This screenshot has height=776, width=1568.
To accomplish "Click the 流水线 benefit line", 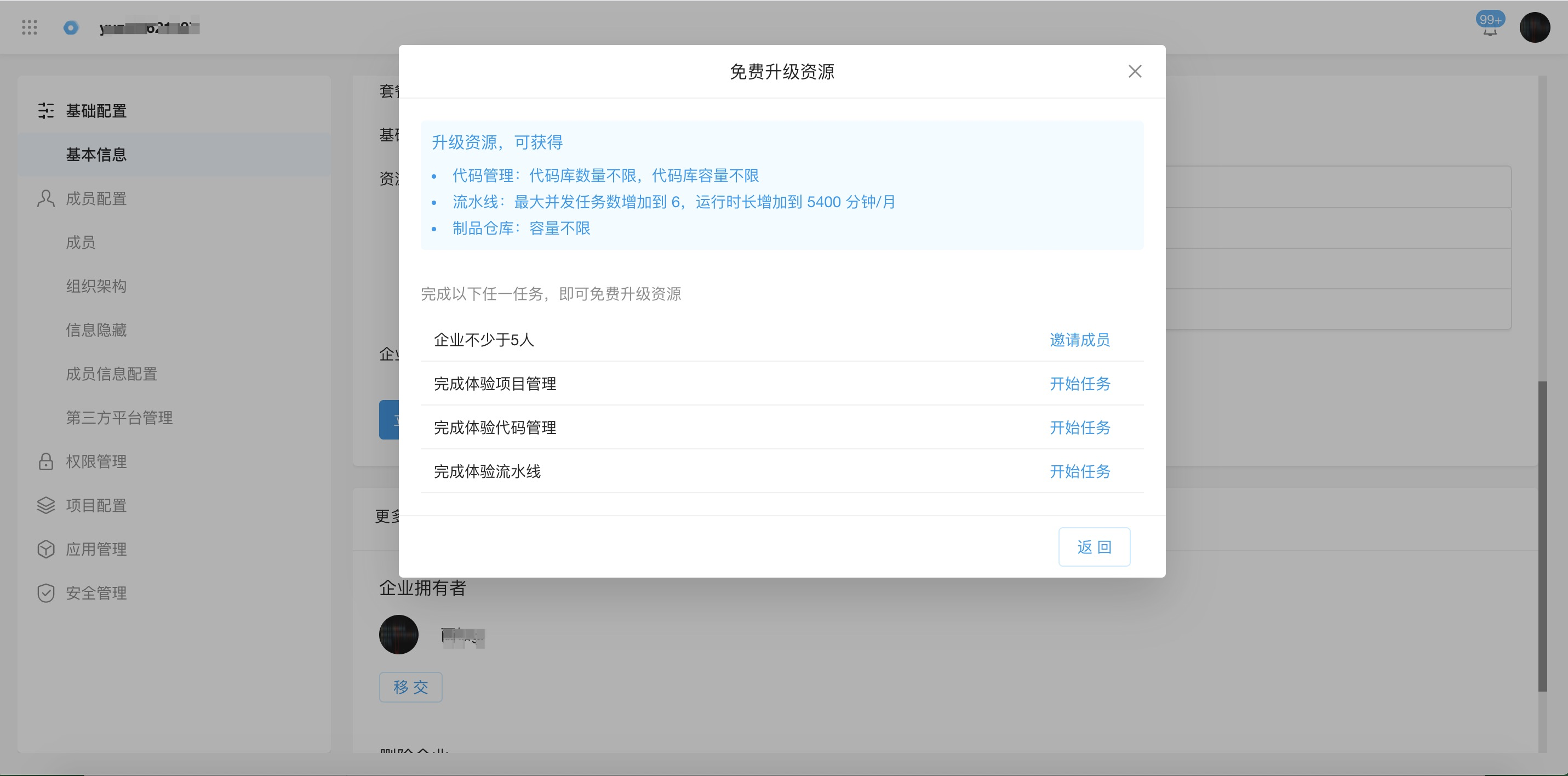I will tap(674, 202).
